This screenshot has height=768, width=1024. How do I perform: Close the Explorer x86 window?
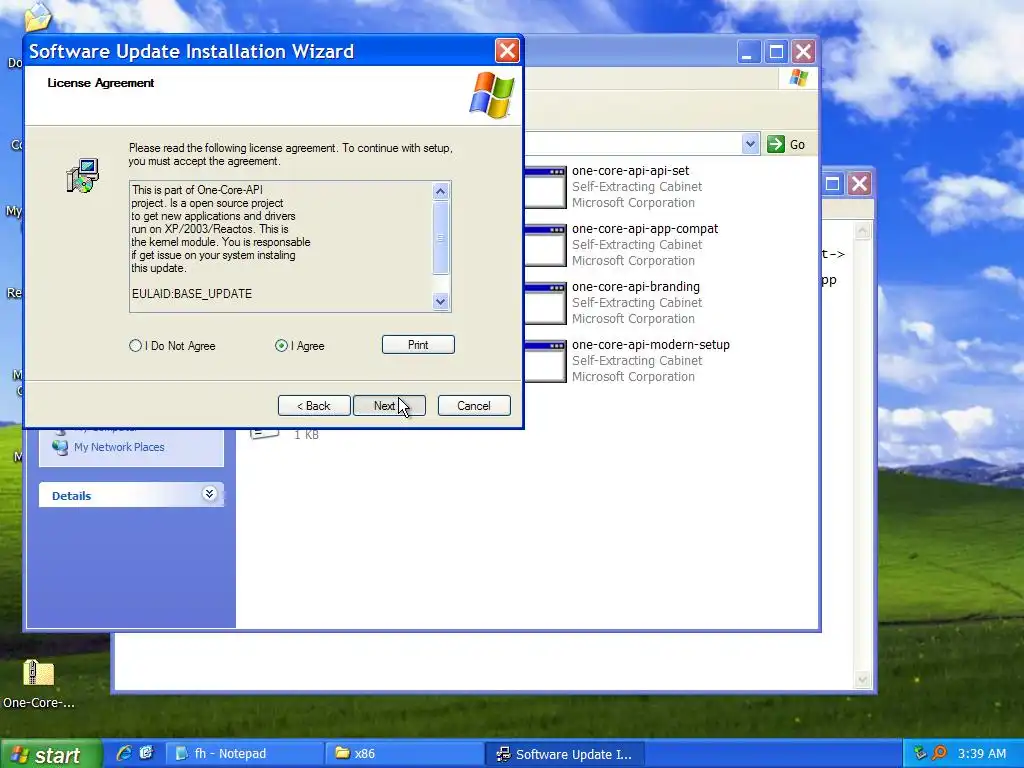pos(803,52)
